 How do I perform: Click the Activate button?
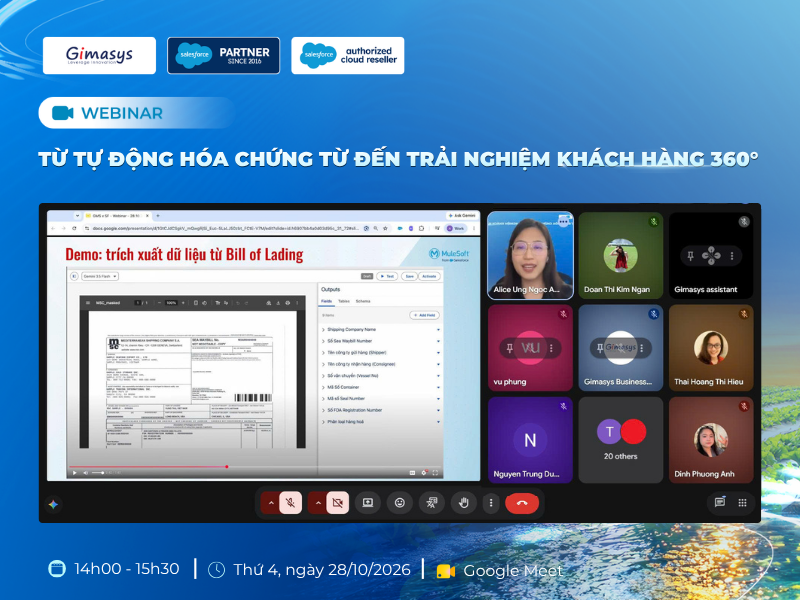tap(429, 276)
